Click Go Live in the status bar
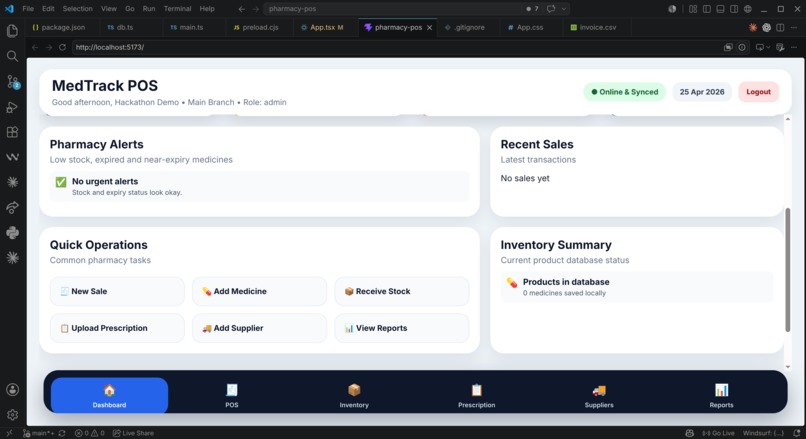The height and width of the screenshot is (439, 806). point(719,433)
